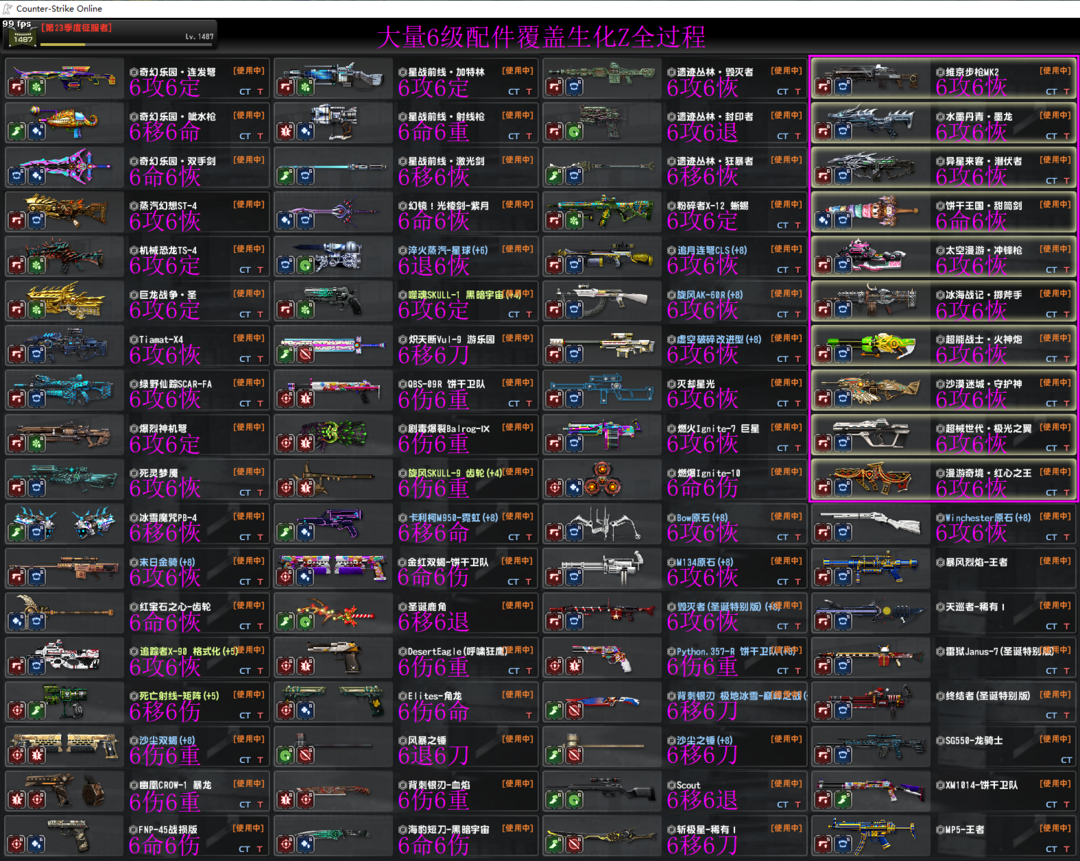Click green boot attachment icon on 奇幻乐园·呲水枪
The height and width of the screenshot is (861, 1080).
coord(17,132)
